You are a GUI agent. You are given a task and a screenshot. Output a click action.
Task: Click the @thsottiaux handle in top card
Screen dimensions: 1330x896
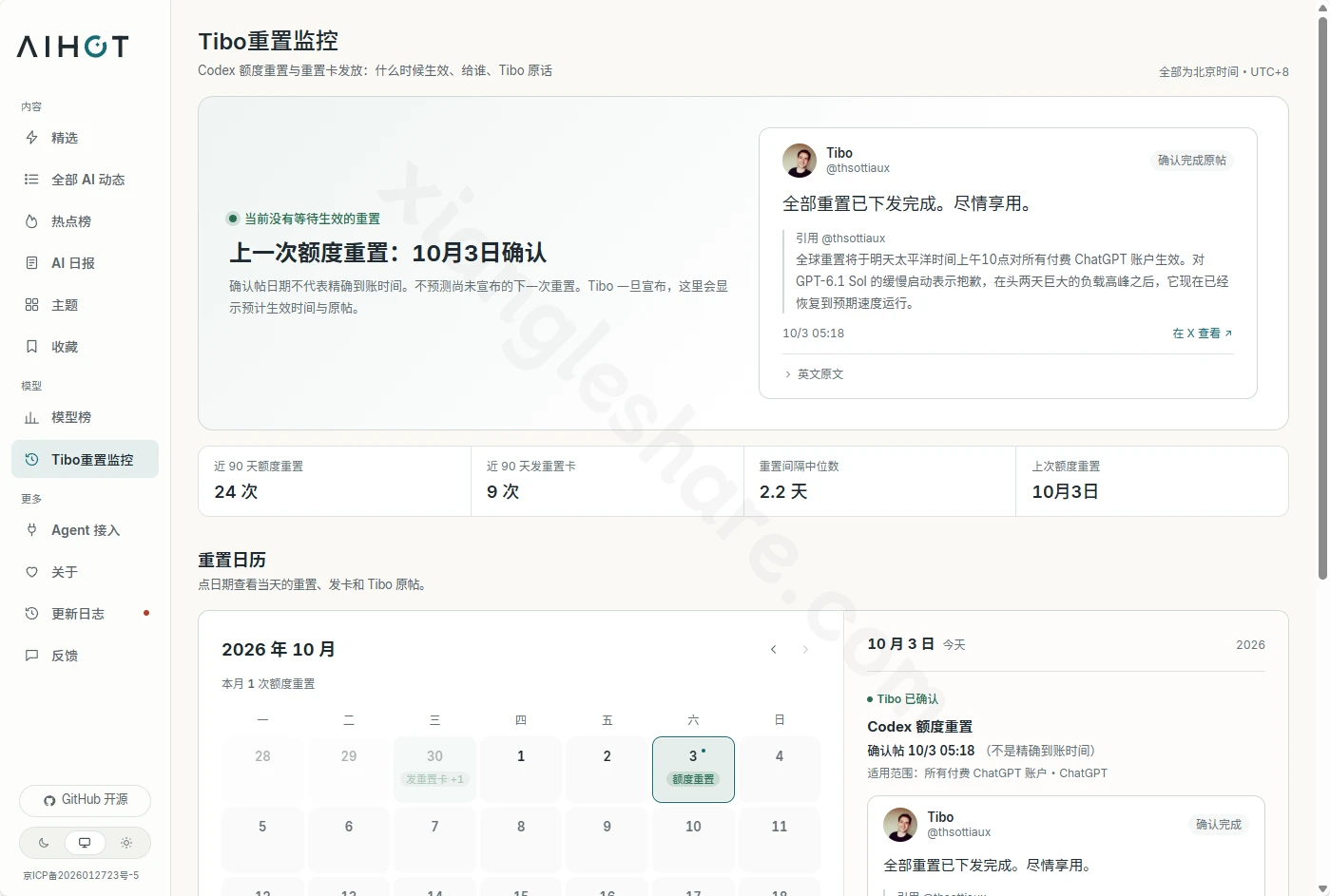coord(858,168)
